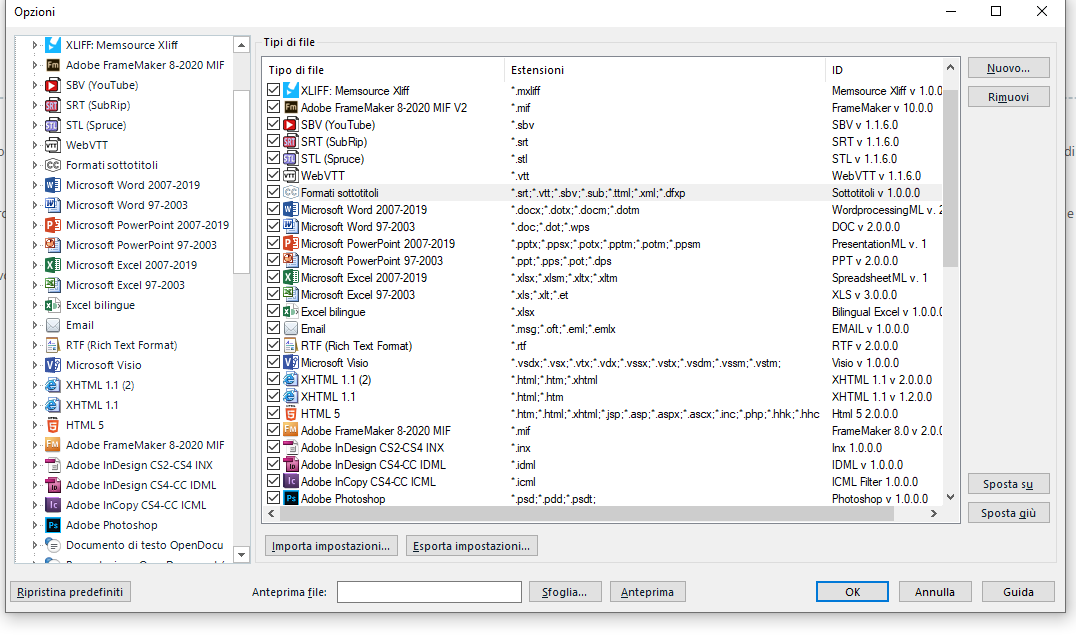Expand the Microsoft PowerPoint 97-2003 tree node

click(x=34, y=245)
